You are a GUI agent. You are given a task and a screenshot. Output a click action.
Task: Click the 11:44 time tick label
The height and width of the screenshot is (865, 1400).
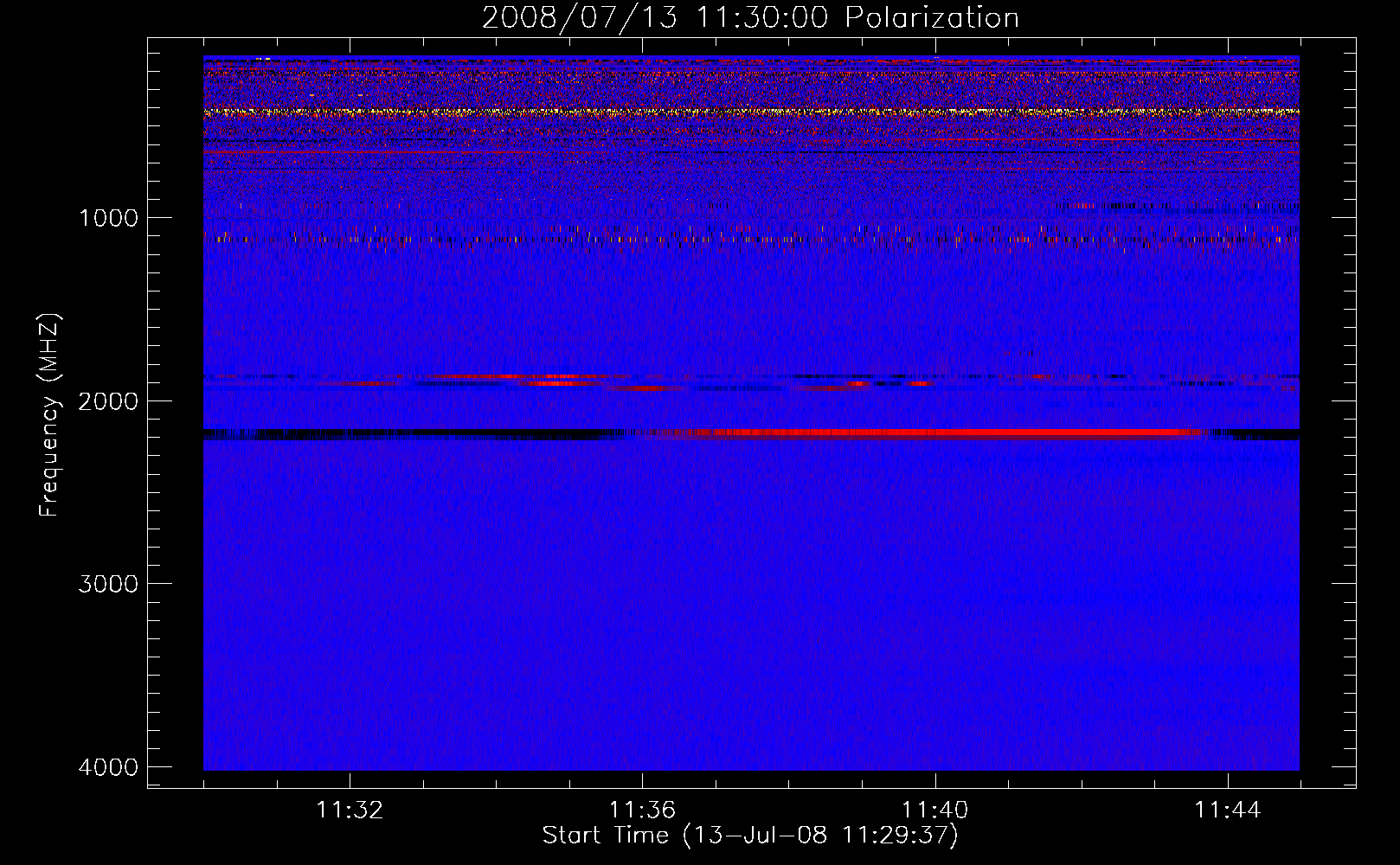click(x=1228, y=811)
